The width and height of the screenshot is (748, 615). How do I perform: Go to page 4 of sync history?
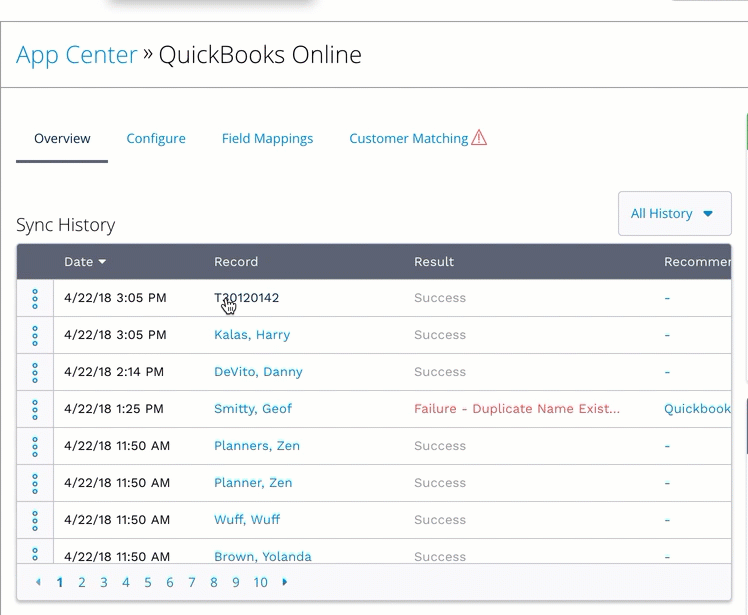click(x=125, y=582)
